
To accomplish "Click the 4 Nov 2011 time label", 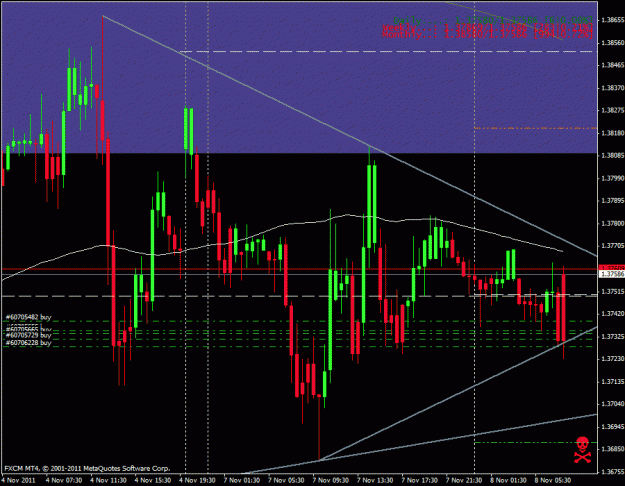I will click(x=19, y=480).
